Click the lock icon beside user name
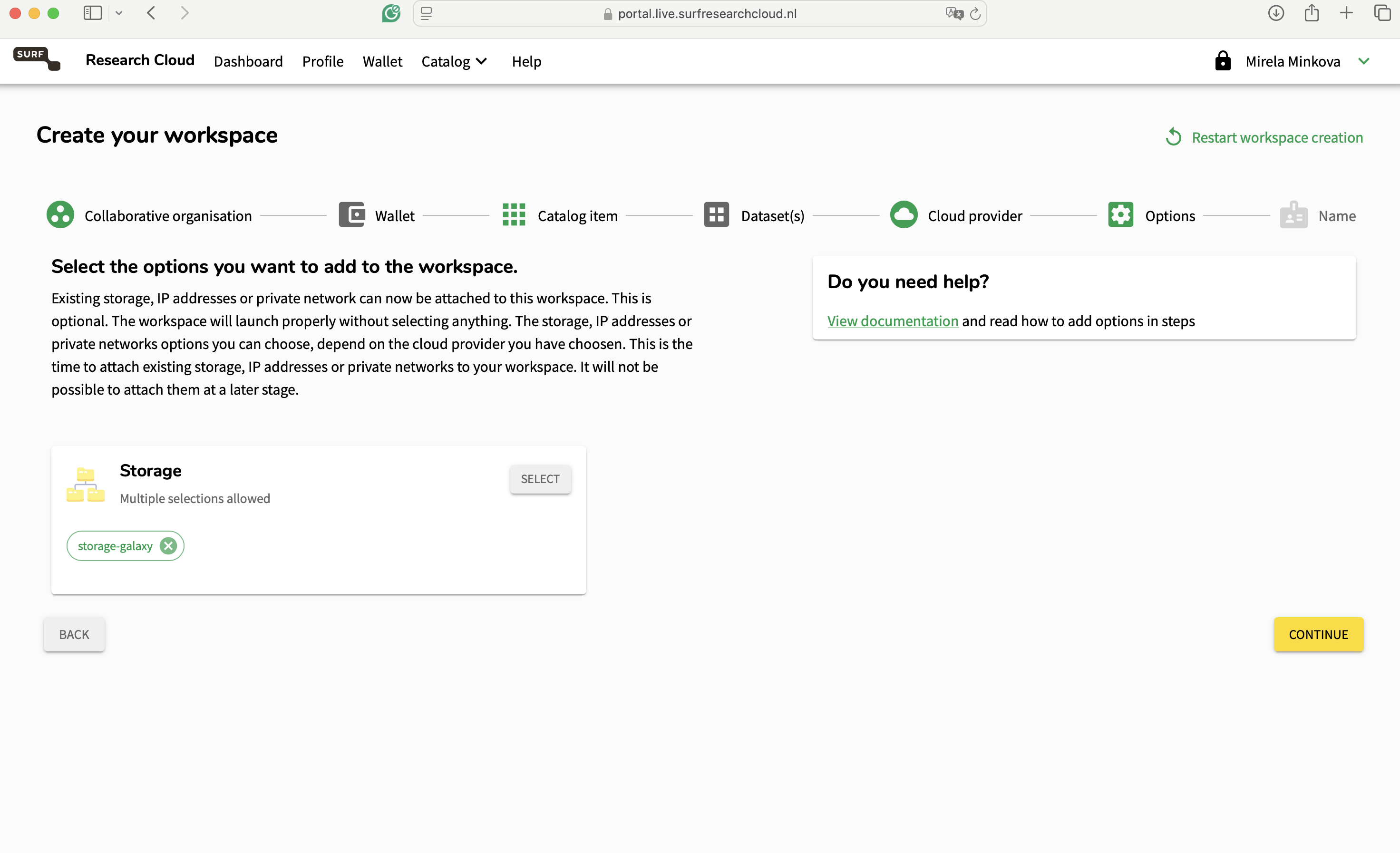1400x853 pixels. tap(1223, 61)
